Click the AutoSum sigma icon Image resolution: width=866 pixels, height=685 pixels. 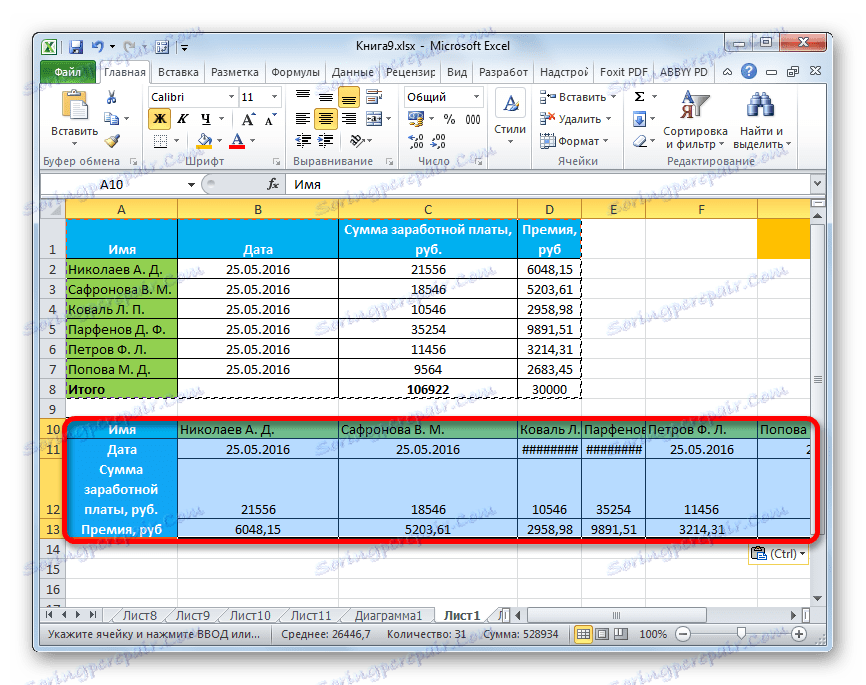click(x=638, y=96)
